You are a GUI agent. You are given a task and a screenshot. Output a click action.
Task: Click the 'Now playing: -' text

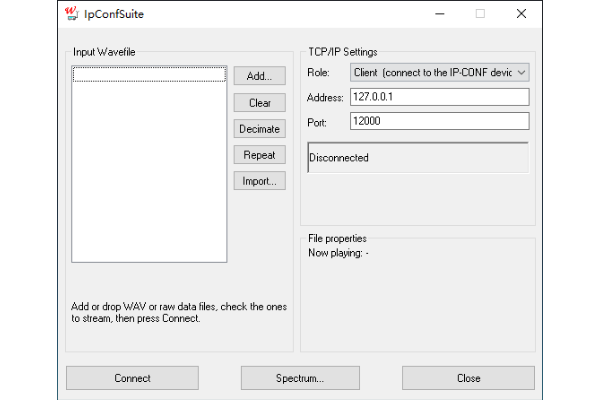click(x=338, y=253)
